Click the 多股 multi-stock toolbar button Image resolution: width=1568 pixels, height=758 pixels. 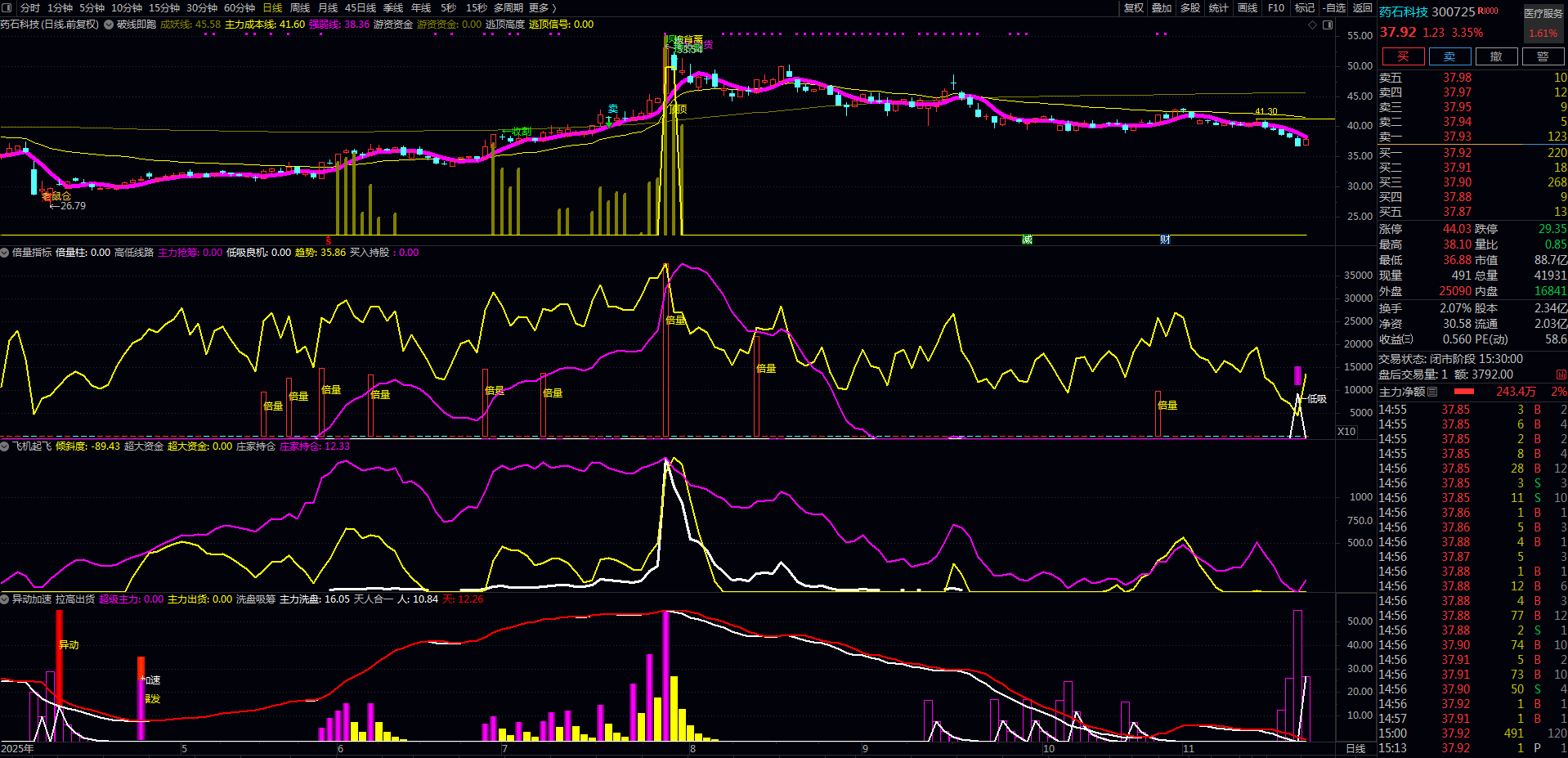coord(1190,7)
